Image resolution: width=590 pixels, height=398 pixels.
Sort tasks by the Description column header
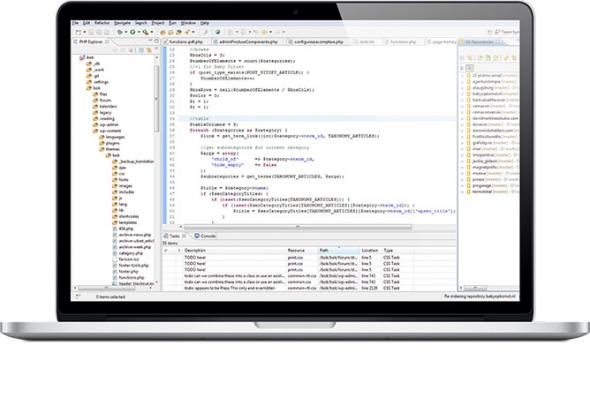click(x=195, y=250)
